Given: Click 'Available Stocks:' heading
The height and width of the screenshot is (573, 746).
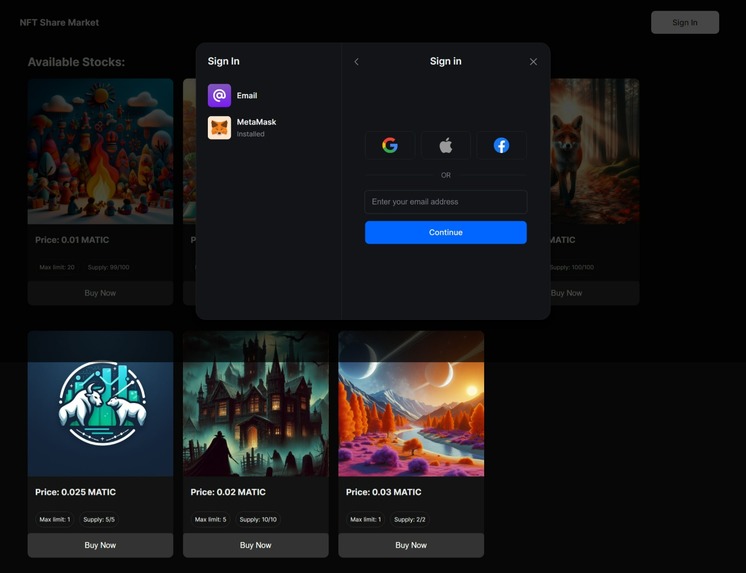Looking at the screenshot, I should [76, 62].
